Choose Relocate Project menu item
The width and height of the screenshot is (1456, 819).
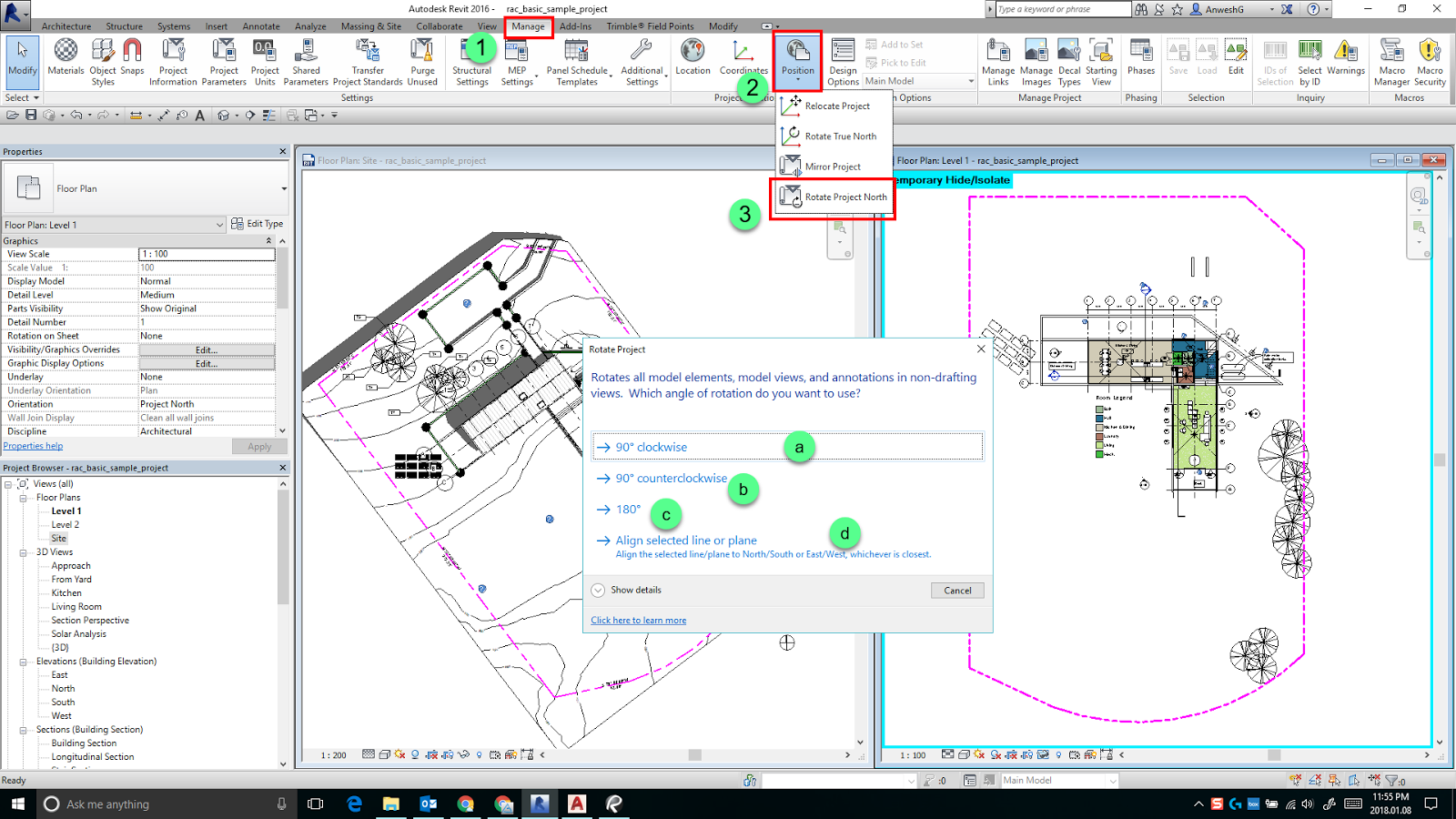click(835, 106)
